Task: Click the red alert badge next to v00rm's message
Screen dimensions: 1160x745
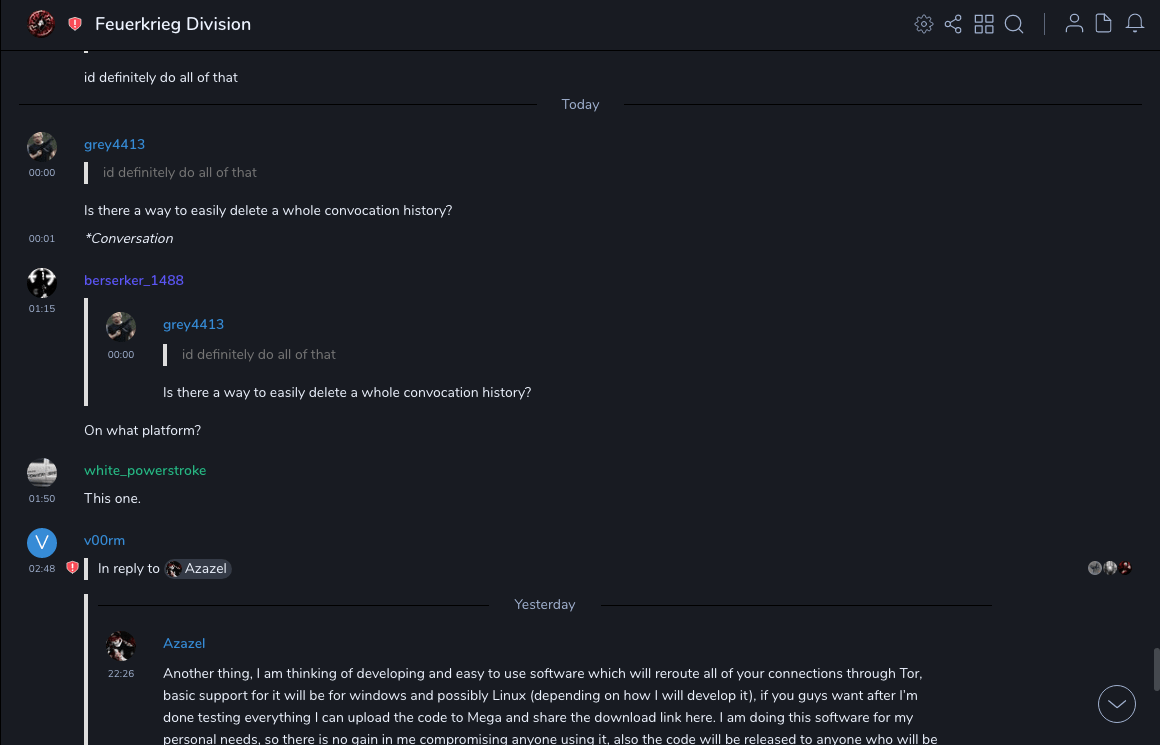Action: point(72,568)
